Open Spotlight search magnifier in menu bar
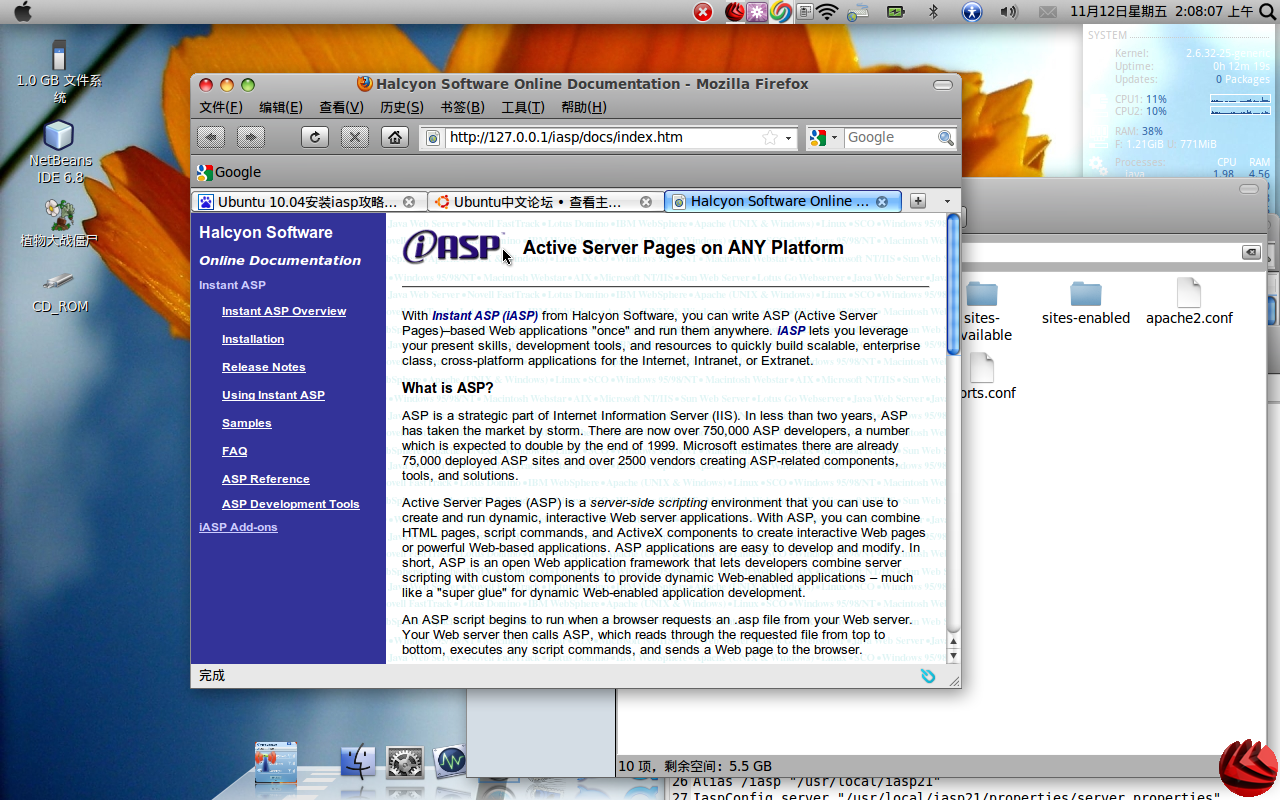1280x800 pixels. tap(1267, 12)
